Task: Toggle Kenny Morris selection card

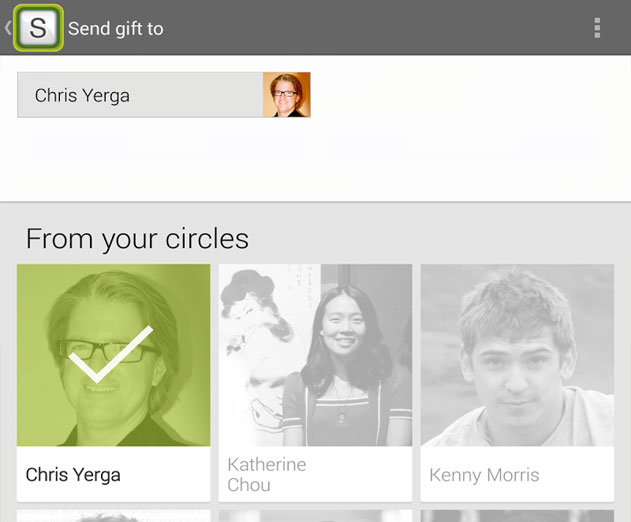Action: [517, 383]
